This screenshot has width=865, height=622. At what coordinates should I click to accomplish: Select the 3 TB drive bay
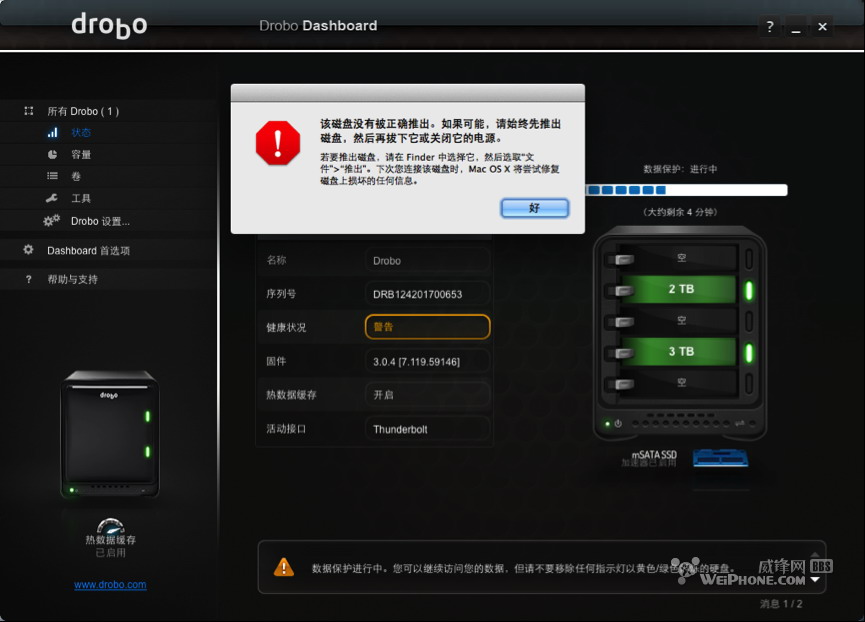(680, 351)
